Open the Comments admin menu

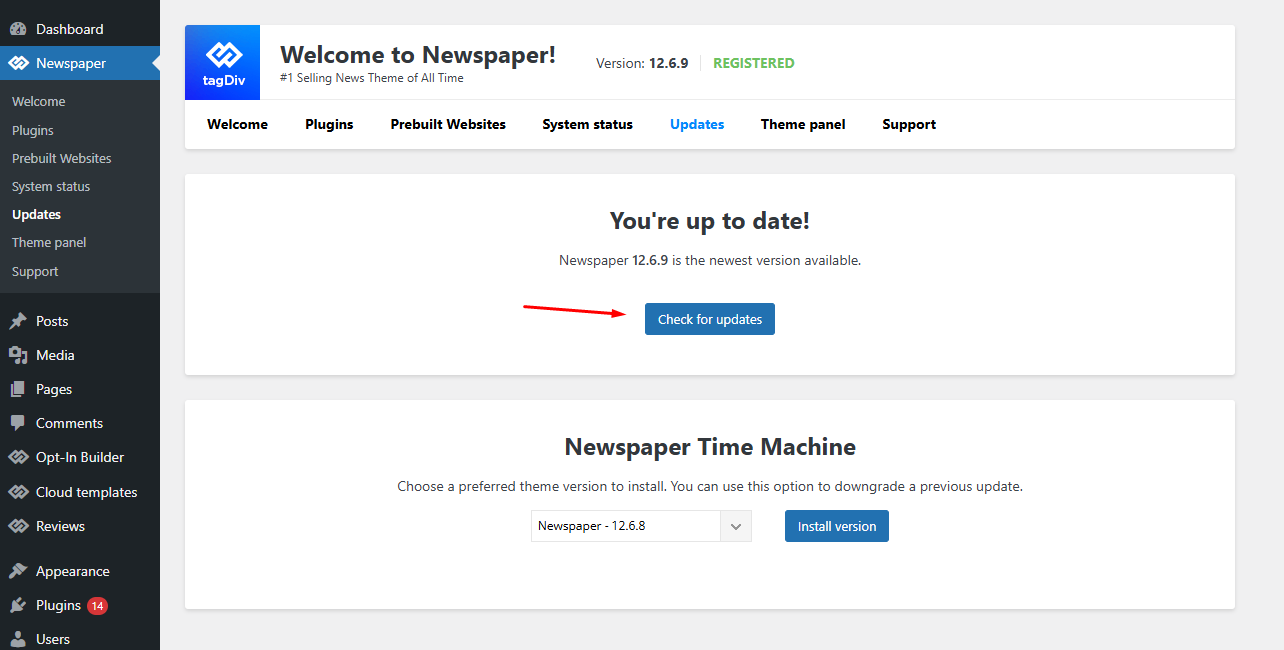[x=80, y=423]
